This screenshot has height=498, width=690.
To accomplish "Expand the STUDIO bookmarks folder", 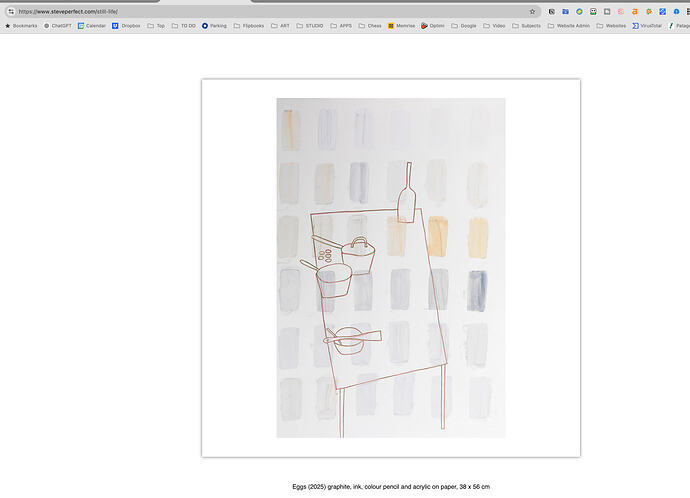I will pyautogui.click(x=310, y=26).
